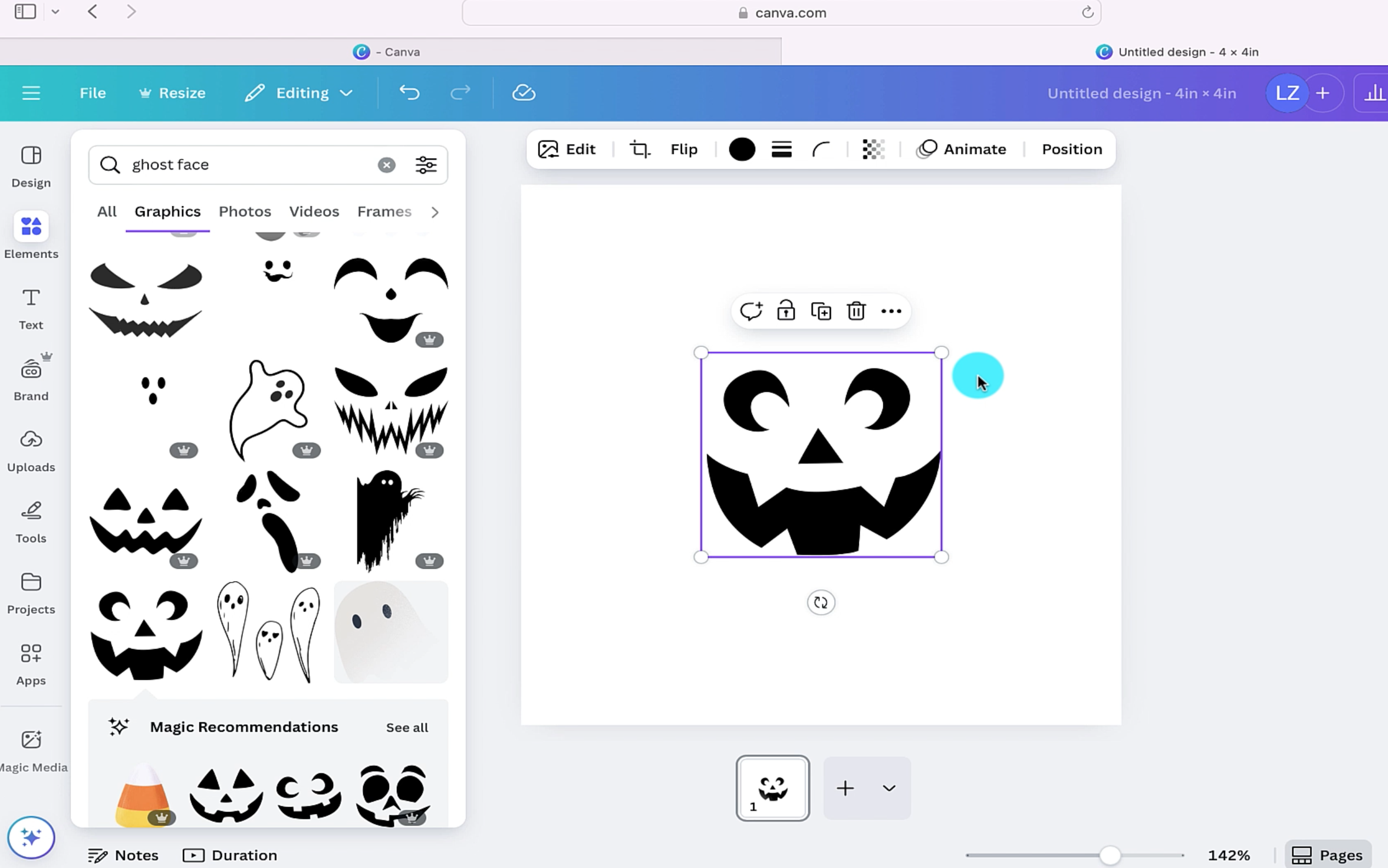Expand more search category tabs with the chevron
Screen dimensions: 1388x868
coord(435,212)
